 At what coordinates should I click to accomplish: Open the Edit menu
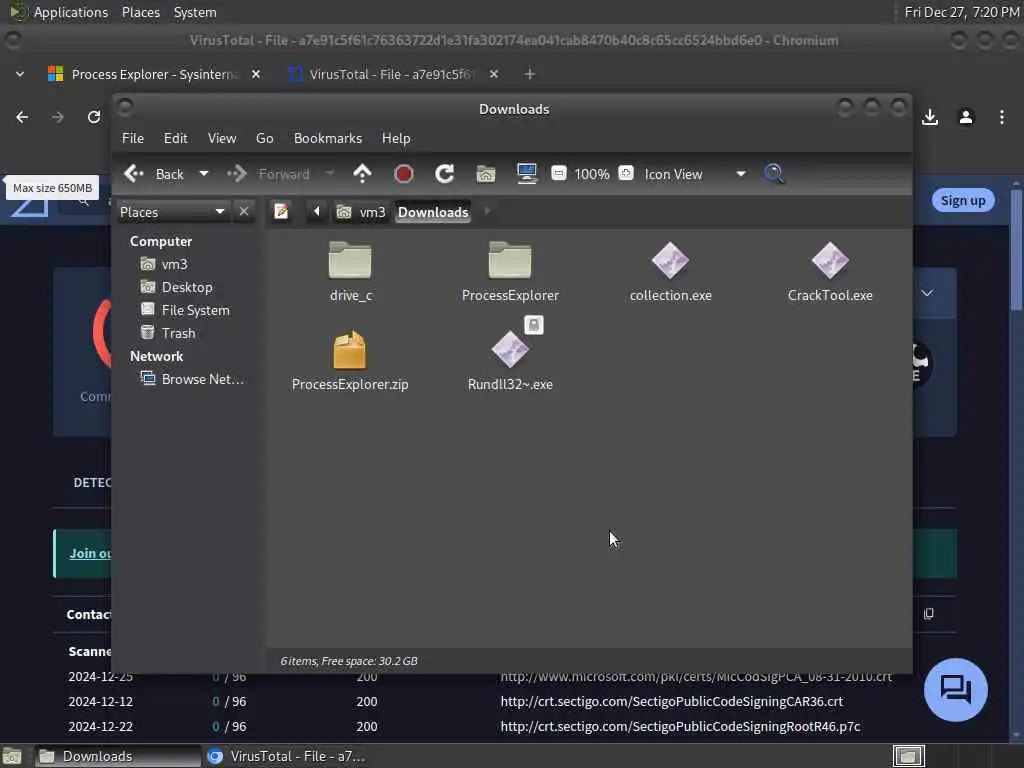175,138
